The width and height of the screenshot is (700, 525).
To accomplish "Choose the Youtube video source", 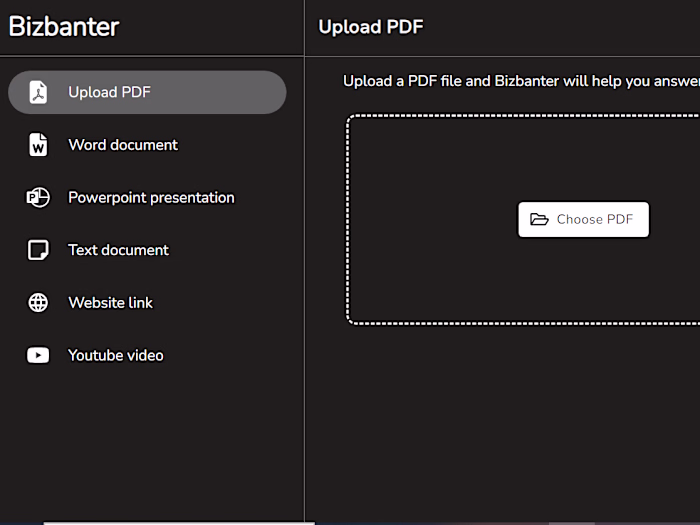I will click(x=115, y=355).
